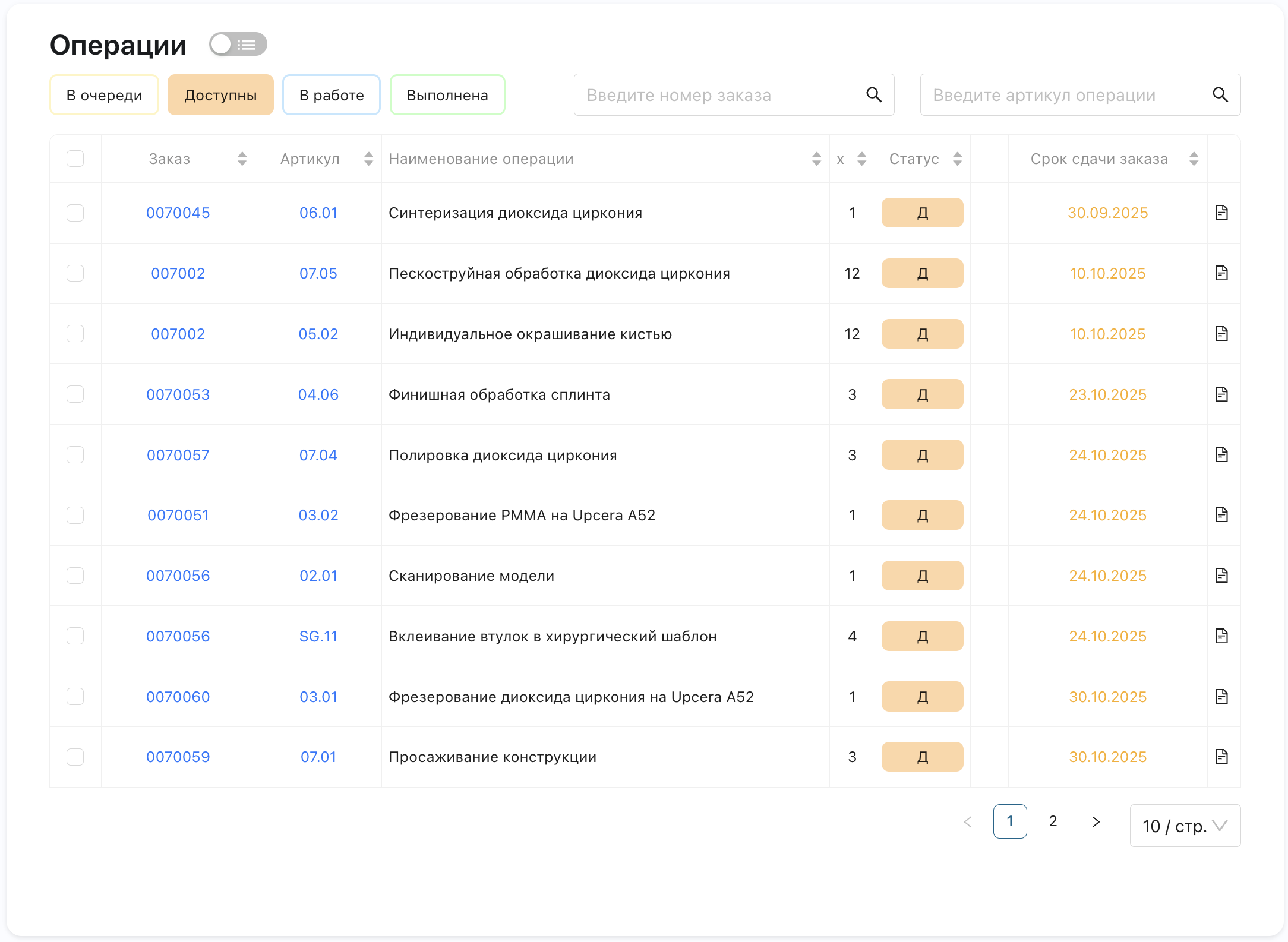
Task: Open document icon for Полировка диоксида циркония row
Action: click(1221, 455)
